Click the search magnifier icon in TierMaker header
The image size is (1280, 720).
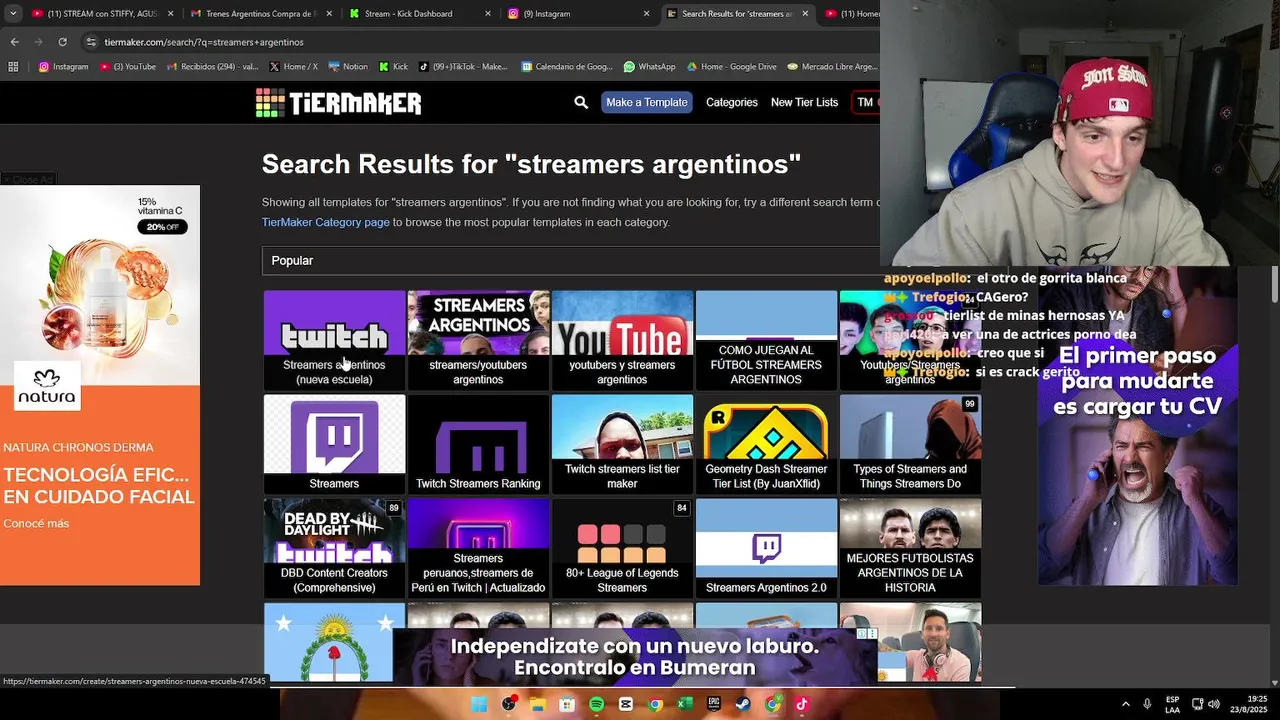pos(581,102)
